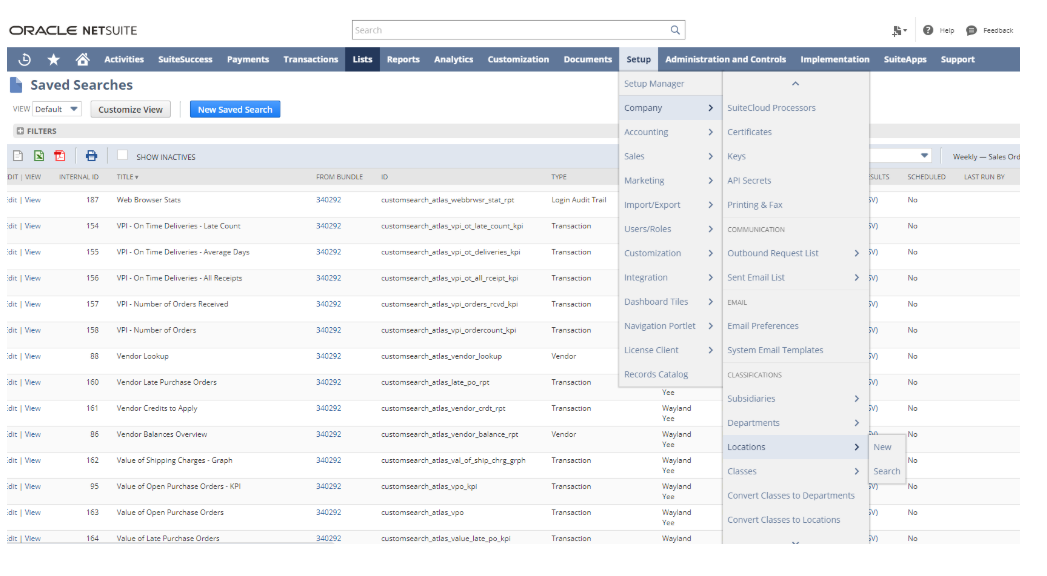Screen dimensions: 1047x576
Task: Open the role switcher icon near Help
Action: coord(899,30)
